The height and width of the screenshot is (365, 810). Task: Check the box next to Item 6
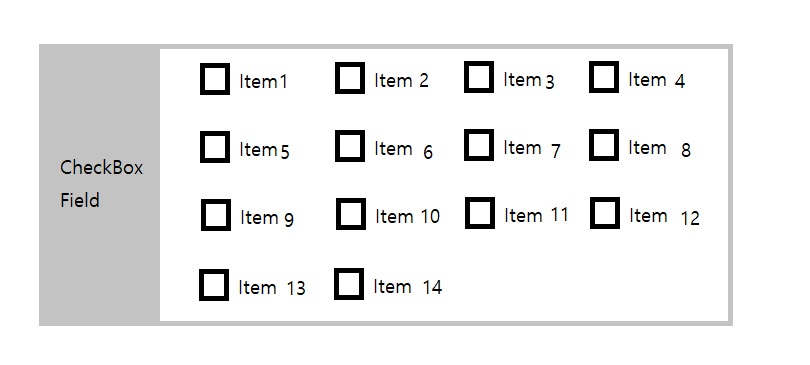[350, 146]
